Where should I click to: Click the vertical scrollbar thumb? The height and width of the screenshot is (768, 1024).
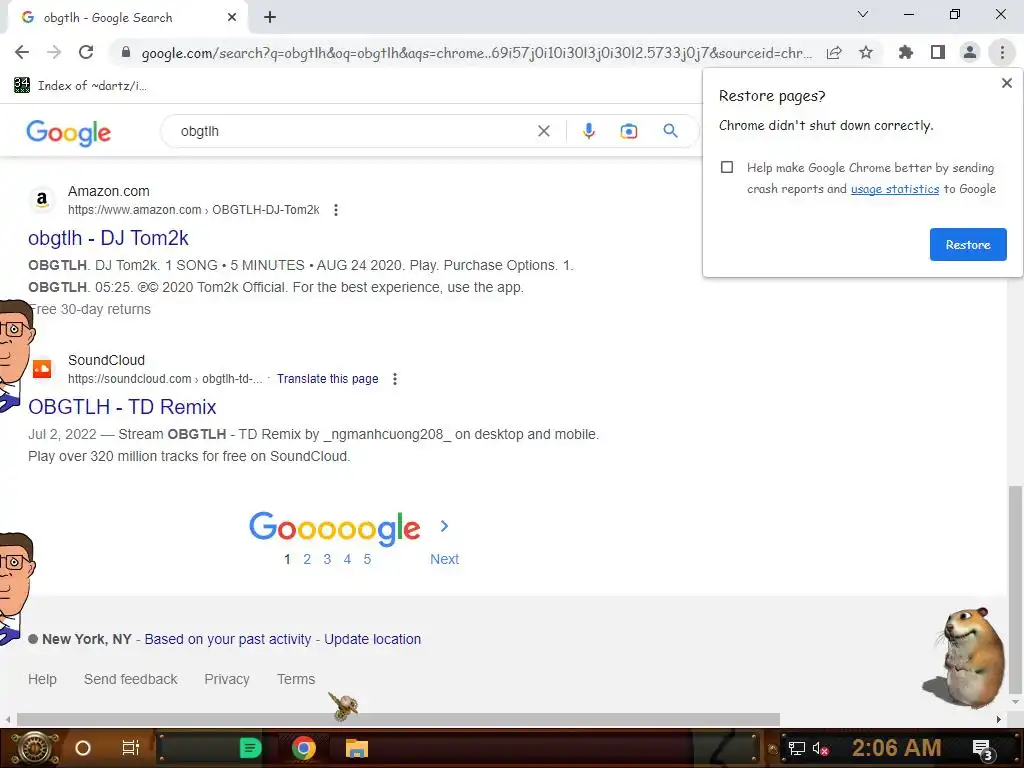1015,589
